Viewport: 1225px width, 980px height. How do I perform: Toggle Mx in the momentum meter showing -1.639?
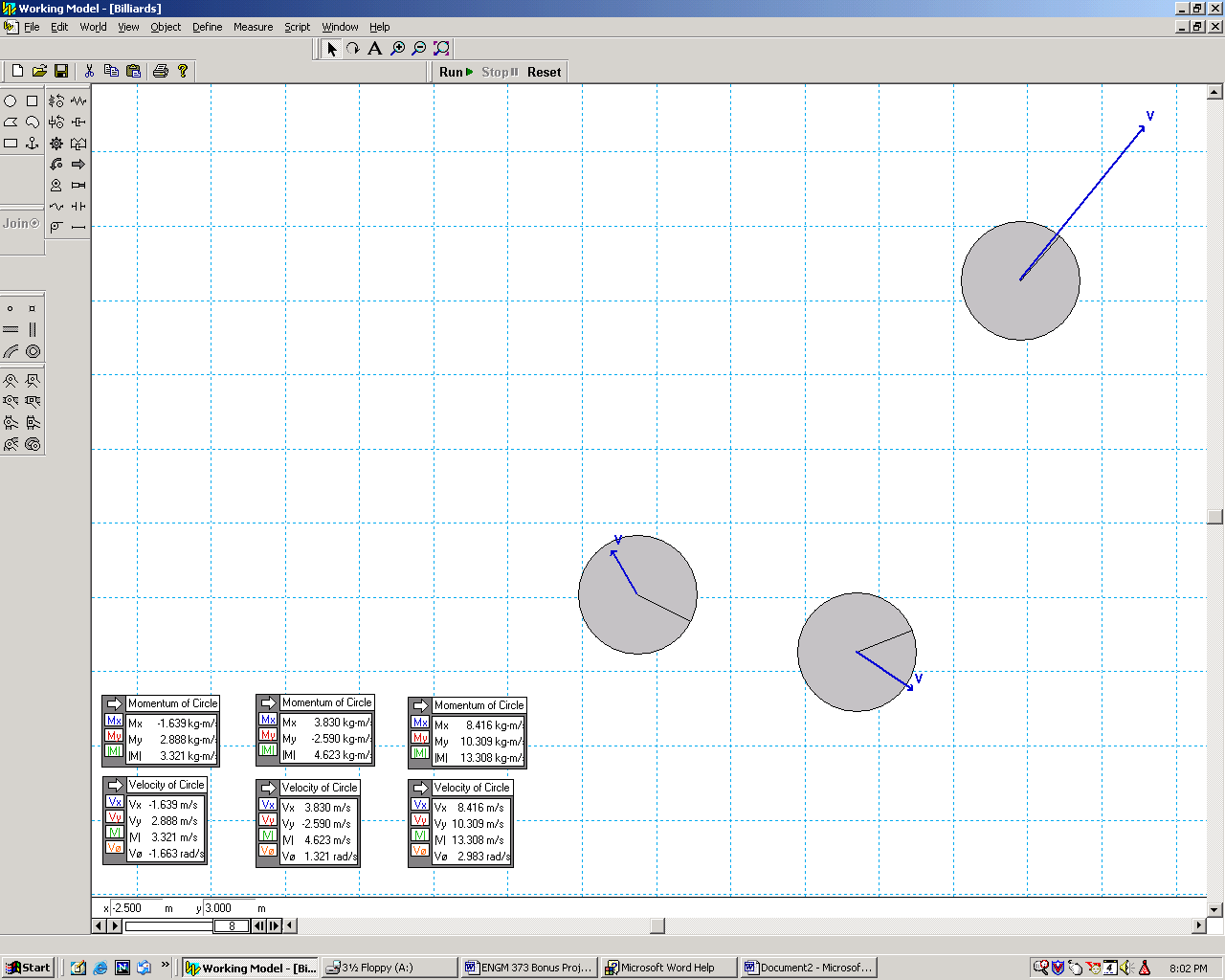tap(114, 721)
